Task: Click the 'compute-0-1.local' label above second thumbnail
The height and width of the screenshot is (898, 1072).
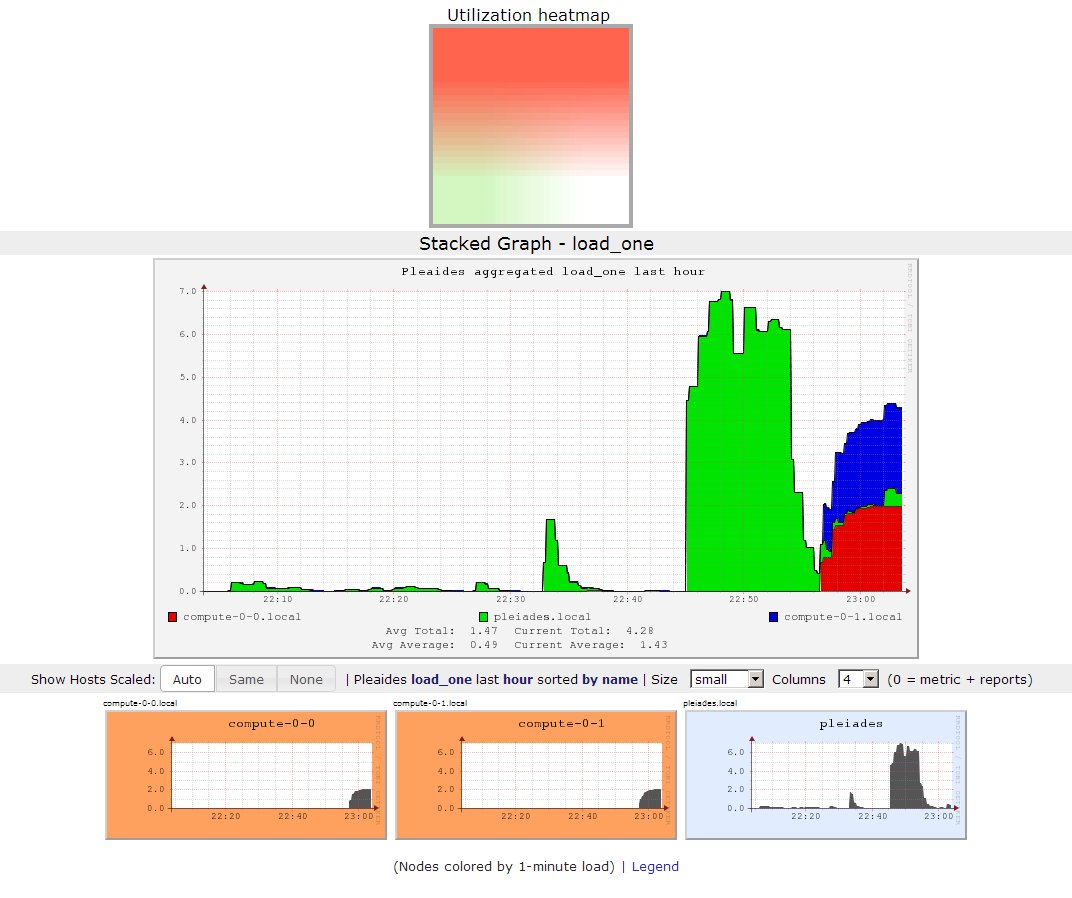Action: 430,703
